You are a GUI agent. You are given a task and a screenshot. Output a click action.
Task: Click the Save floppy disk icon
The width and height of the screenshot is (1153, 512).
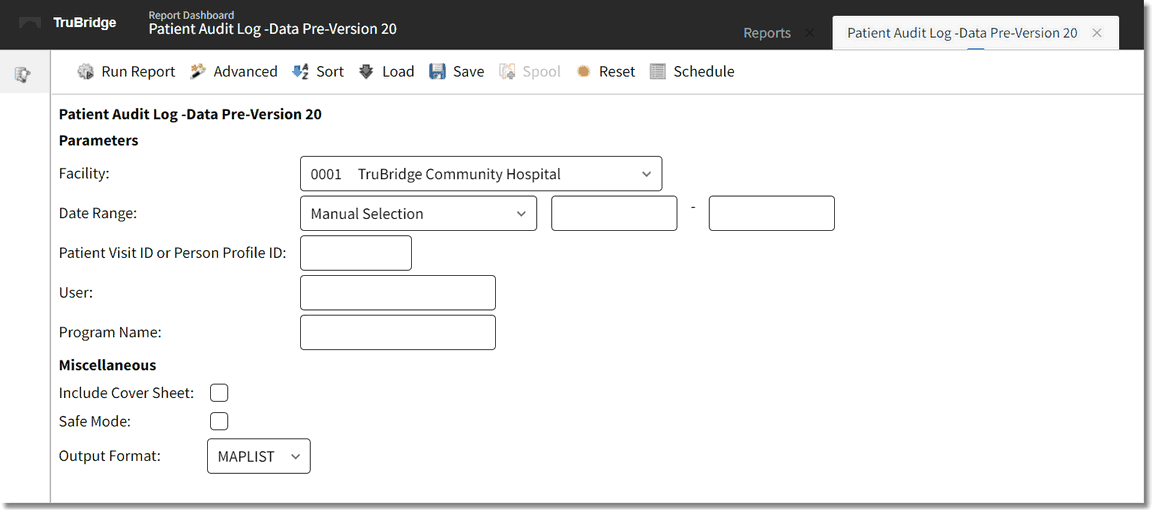[438, 71]
